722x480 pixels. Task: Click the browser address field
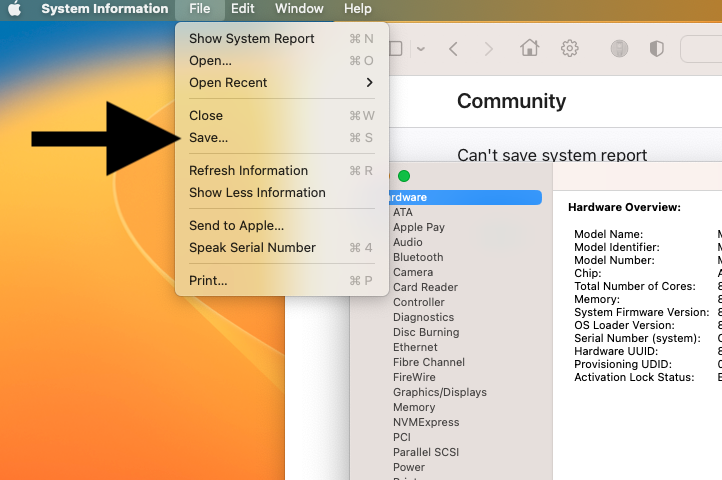701,49
